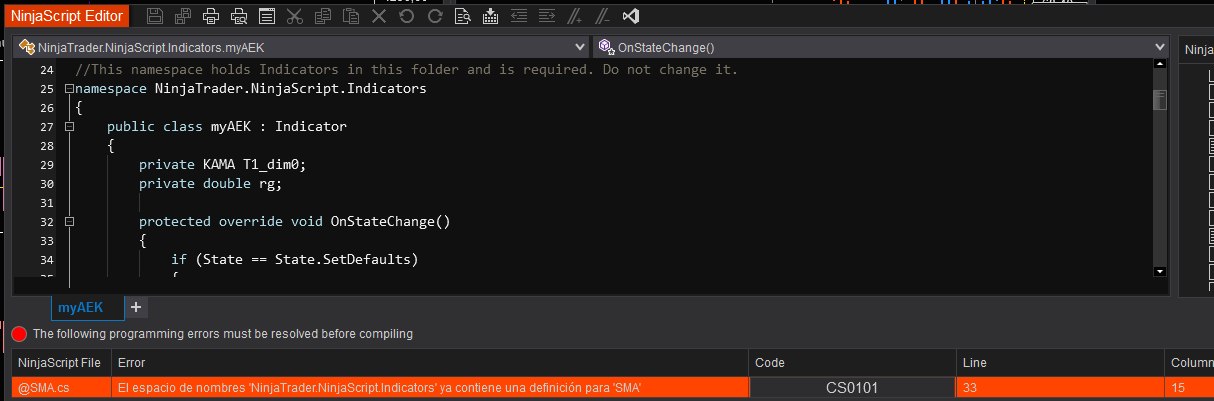Select the CS0101 error code cell
The image size is (1214, 401).
pyautogui.click(x=851, y=387)
